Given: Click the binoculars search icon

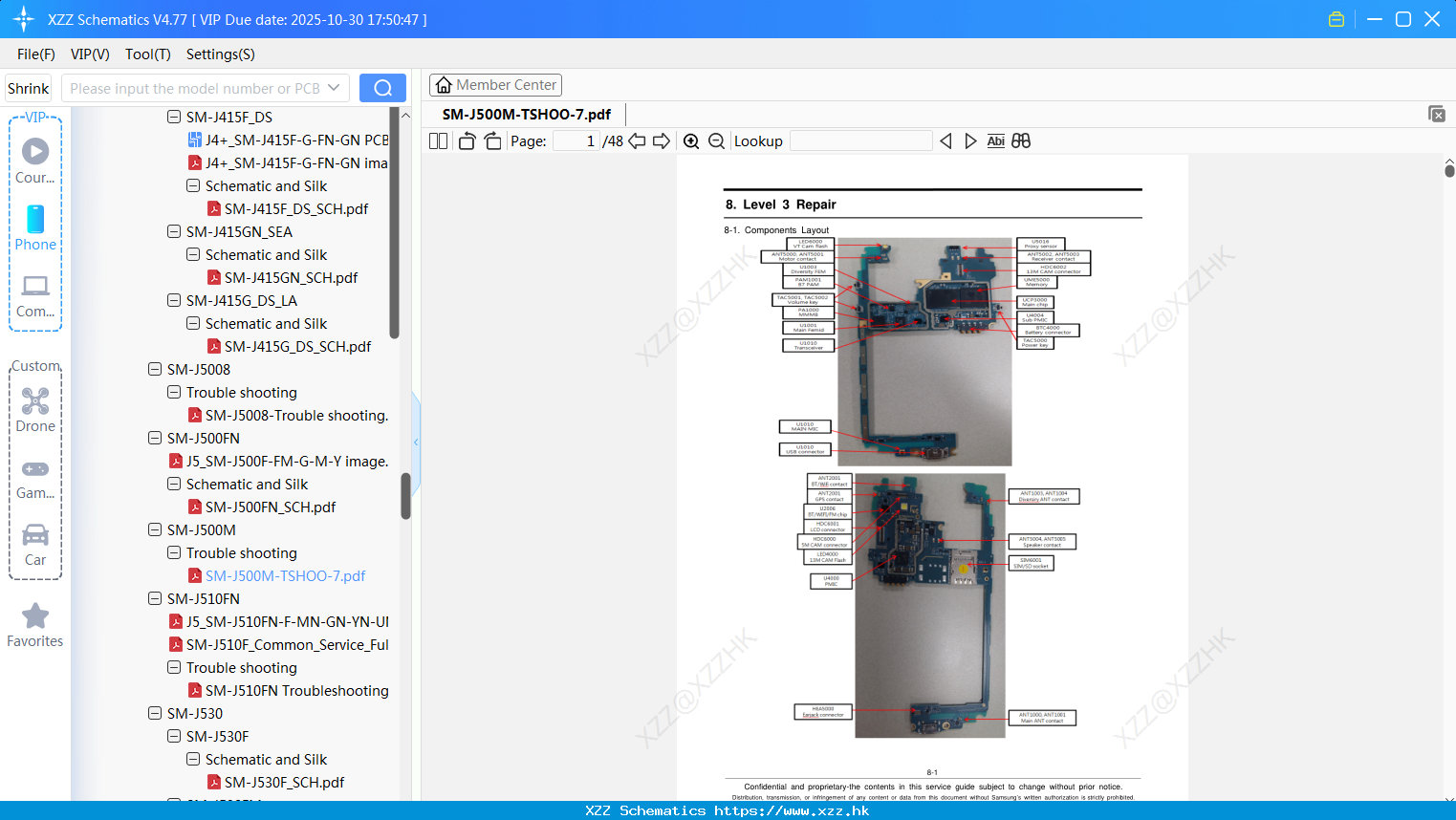Looking at the screenshot, I should coord(1021,141).
